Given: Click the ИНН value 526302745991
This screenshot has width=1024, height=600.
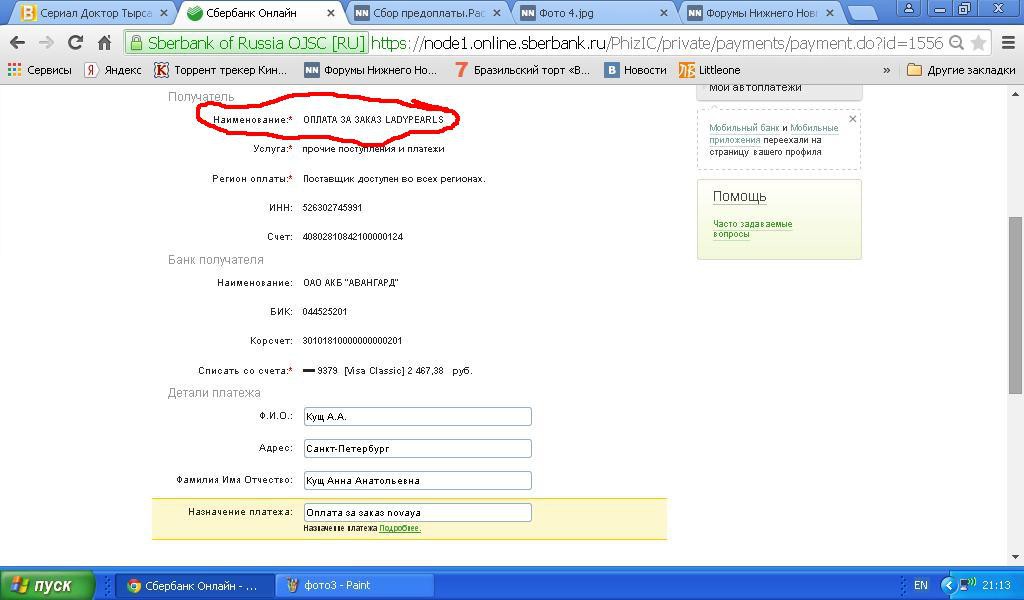Looking at the screenshot, I should 332,208.
